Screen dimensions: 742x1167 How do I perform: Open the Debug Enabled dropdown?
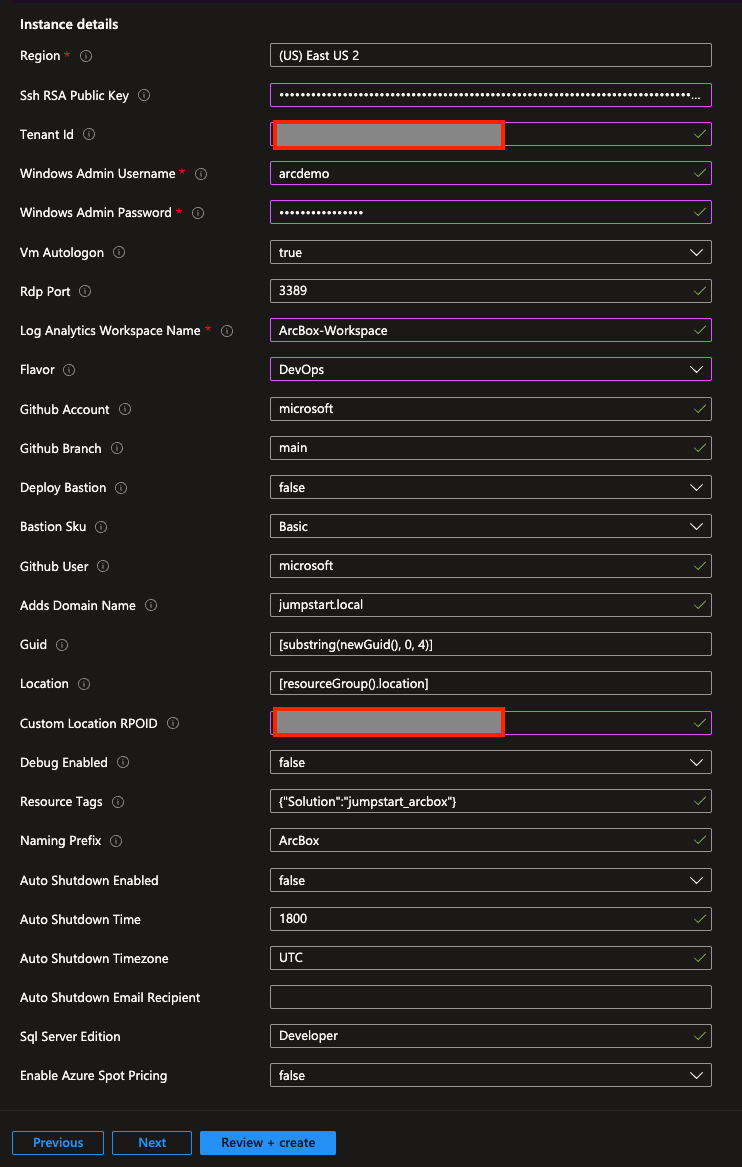pyautogui.click(x=490, y=762)
